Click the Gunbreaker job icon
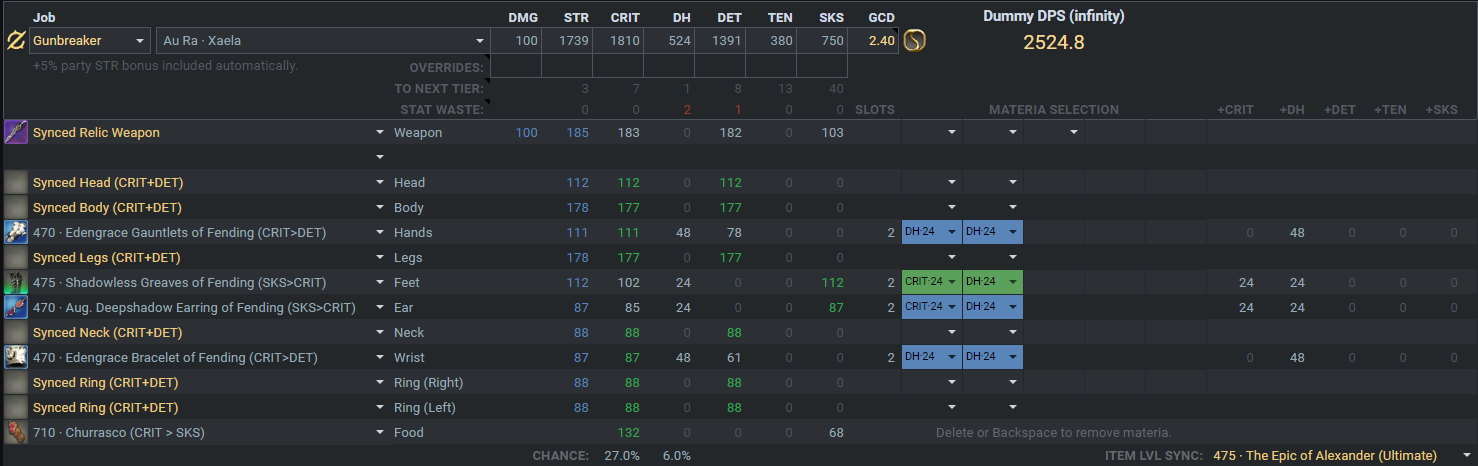 (15, 41)
